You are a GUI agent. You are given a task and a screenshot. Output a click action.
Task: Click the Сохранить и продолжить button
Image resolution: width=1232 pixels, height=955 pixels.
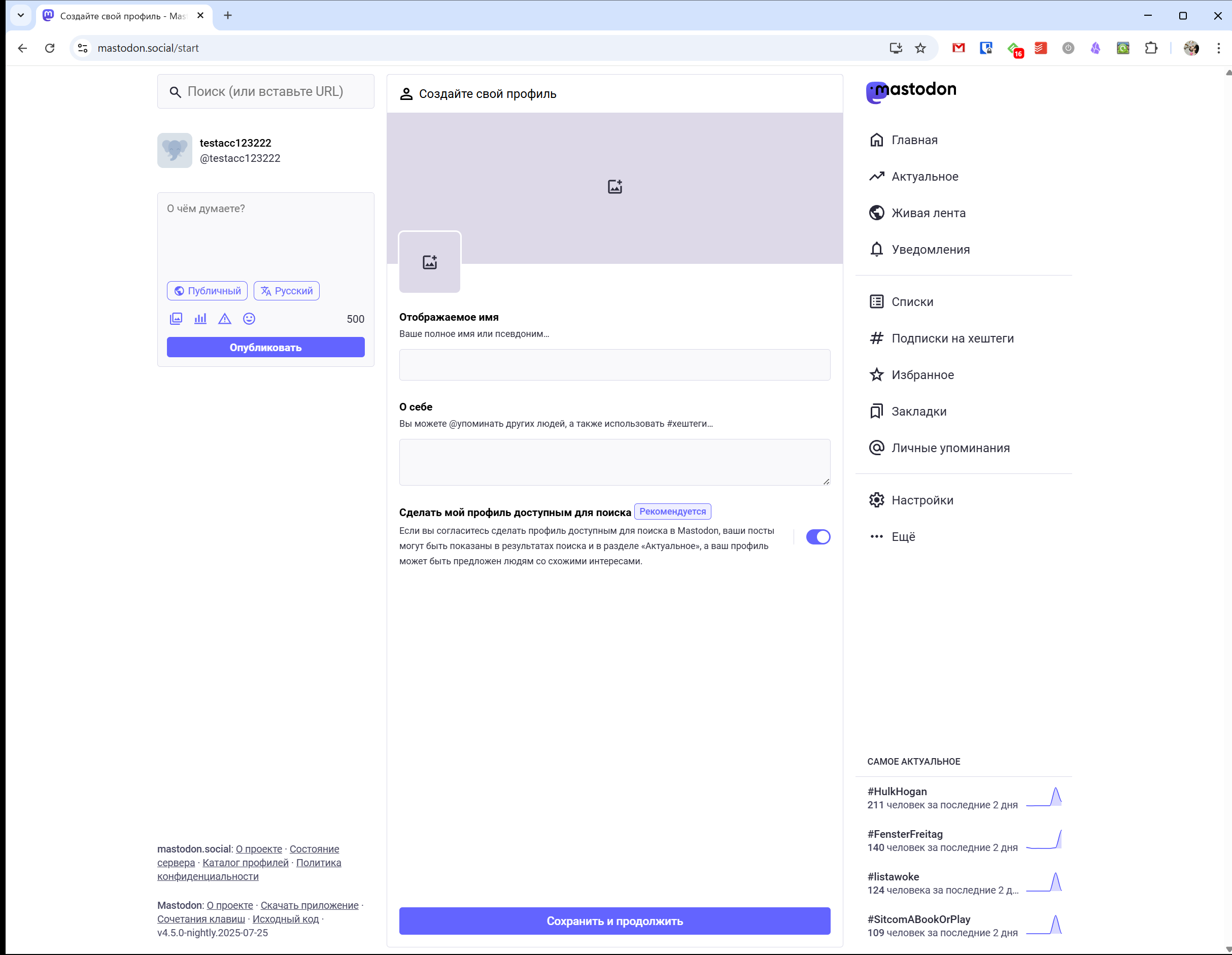614,921
